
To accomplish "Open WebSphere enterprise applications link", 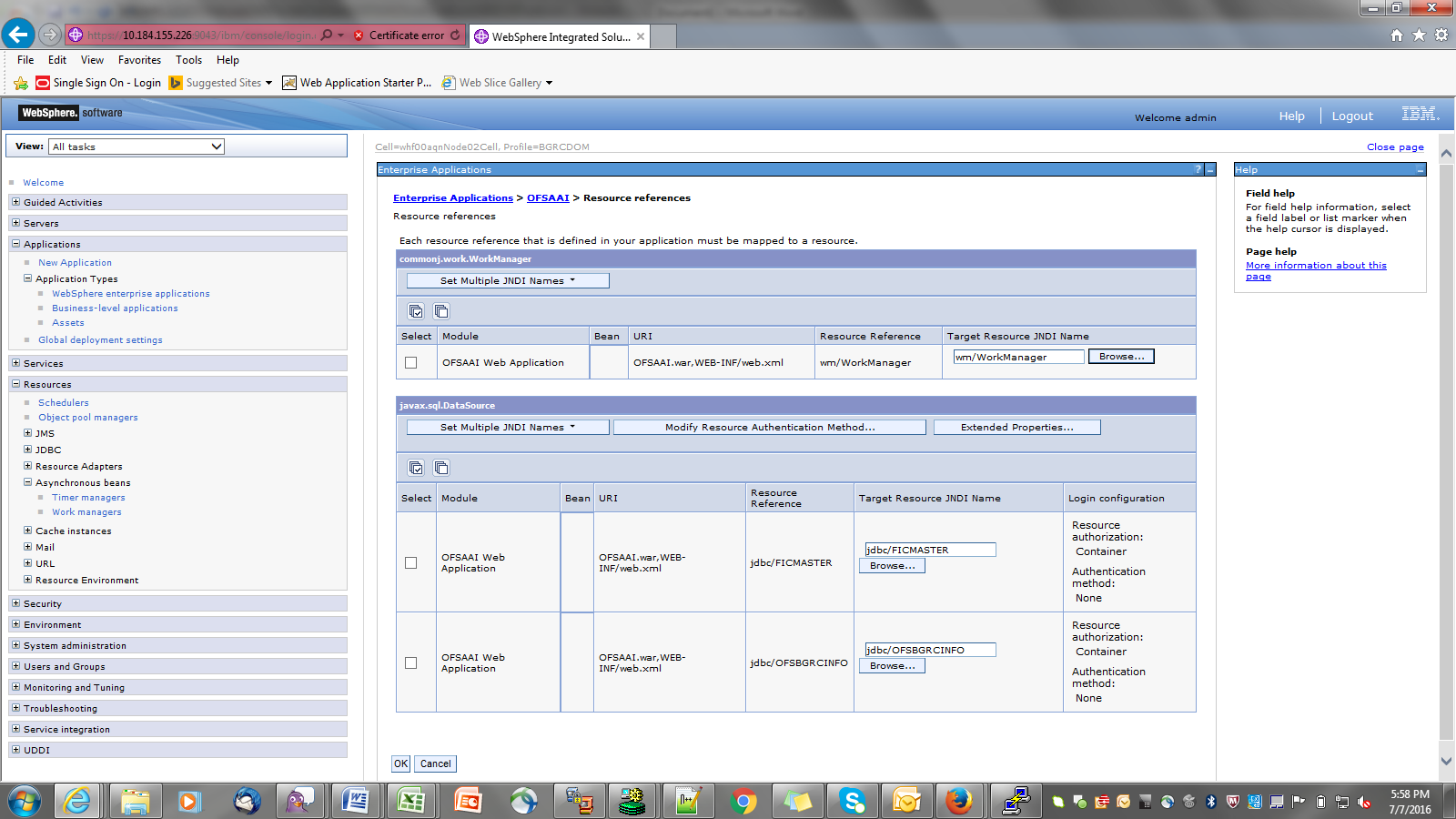I will (x=131, y=294).
